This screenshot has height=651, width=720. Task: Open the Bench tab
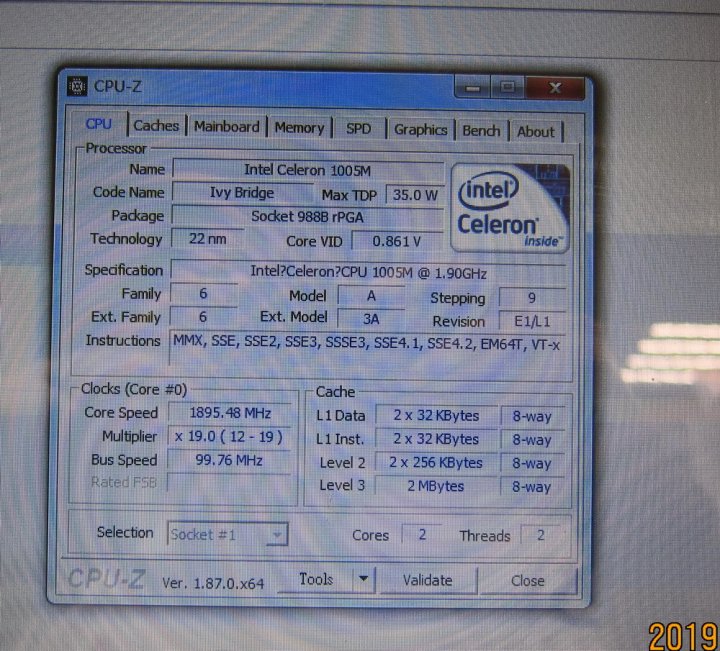click(x=481, y=131)
